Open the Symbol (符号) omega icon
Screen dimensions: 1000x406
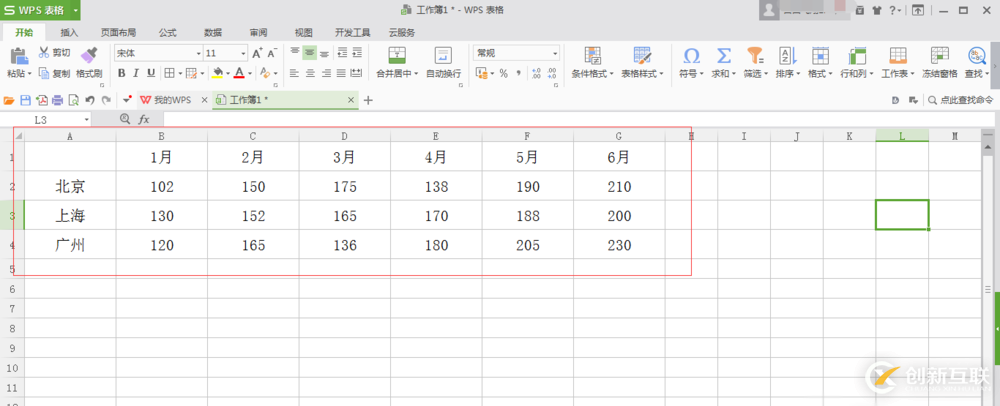[691, 56]
